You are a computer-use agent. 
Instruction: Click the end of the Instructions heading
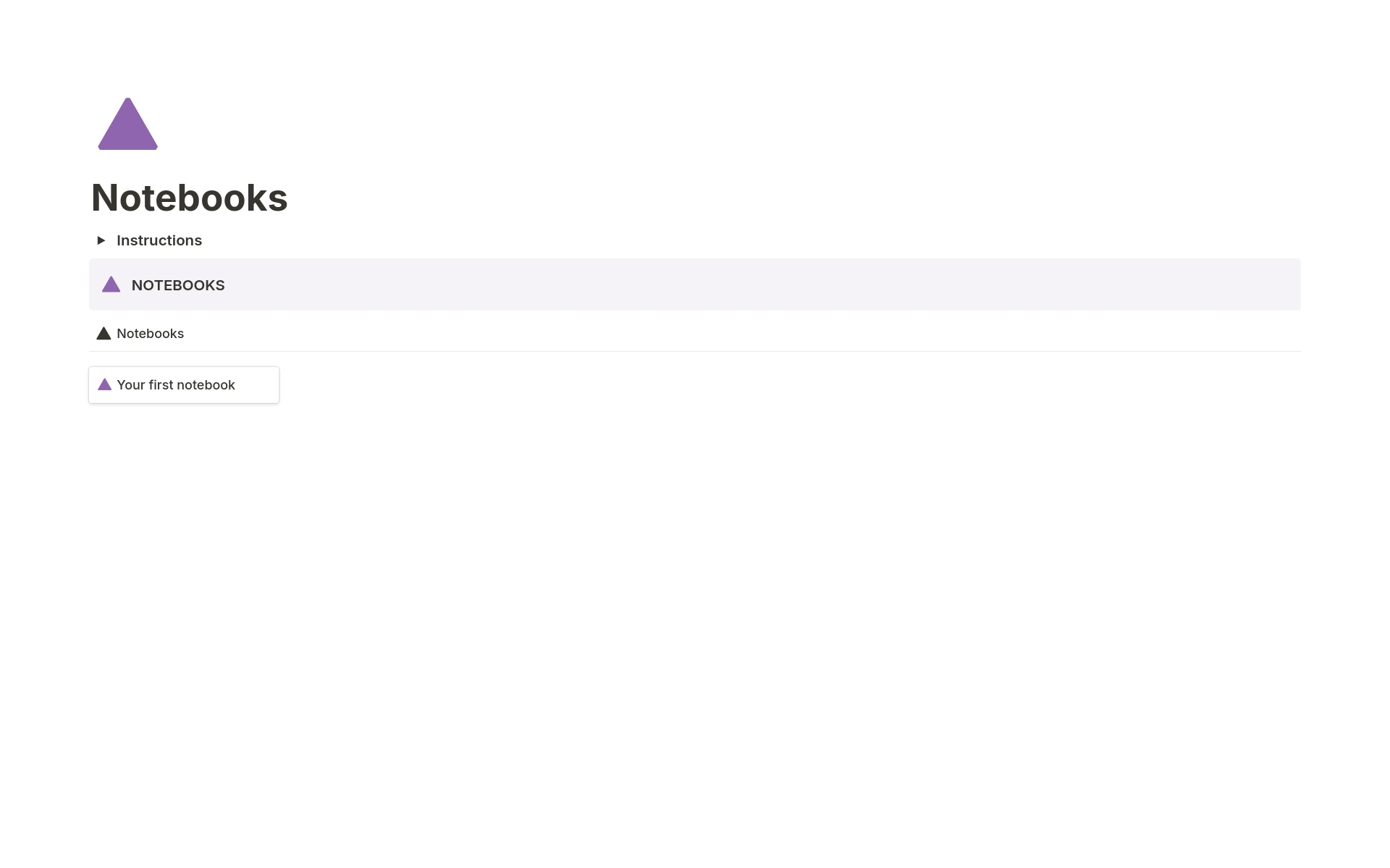click(x=201, y=240)
